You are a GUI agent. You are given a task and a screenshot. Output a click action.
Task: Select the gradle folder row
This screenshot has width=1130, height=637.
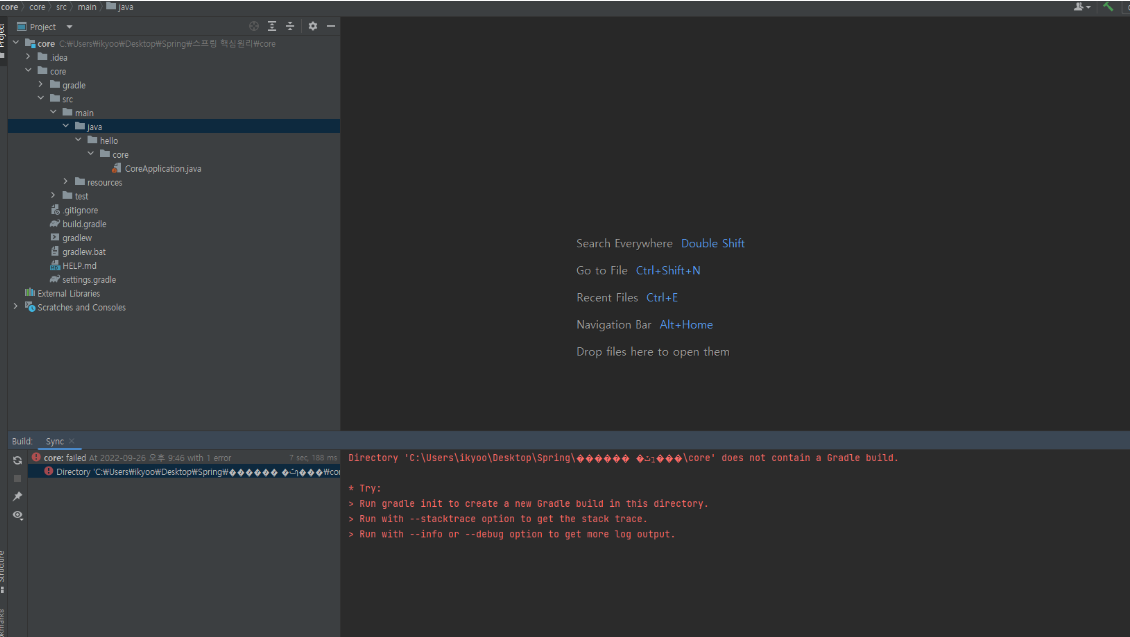click(x=174, y=85)
